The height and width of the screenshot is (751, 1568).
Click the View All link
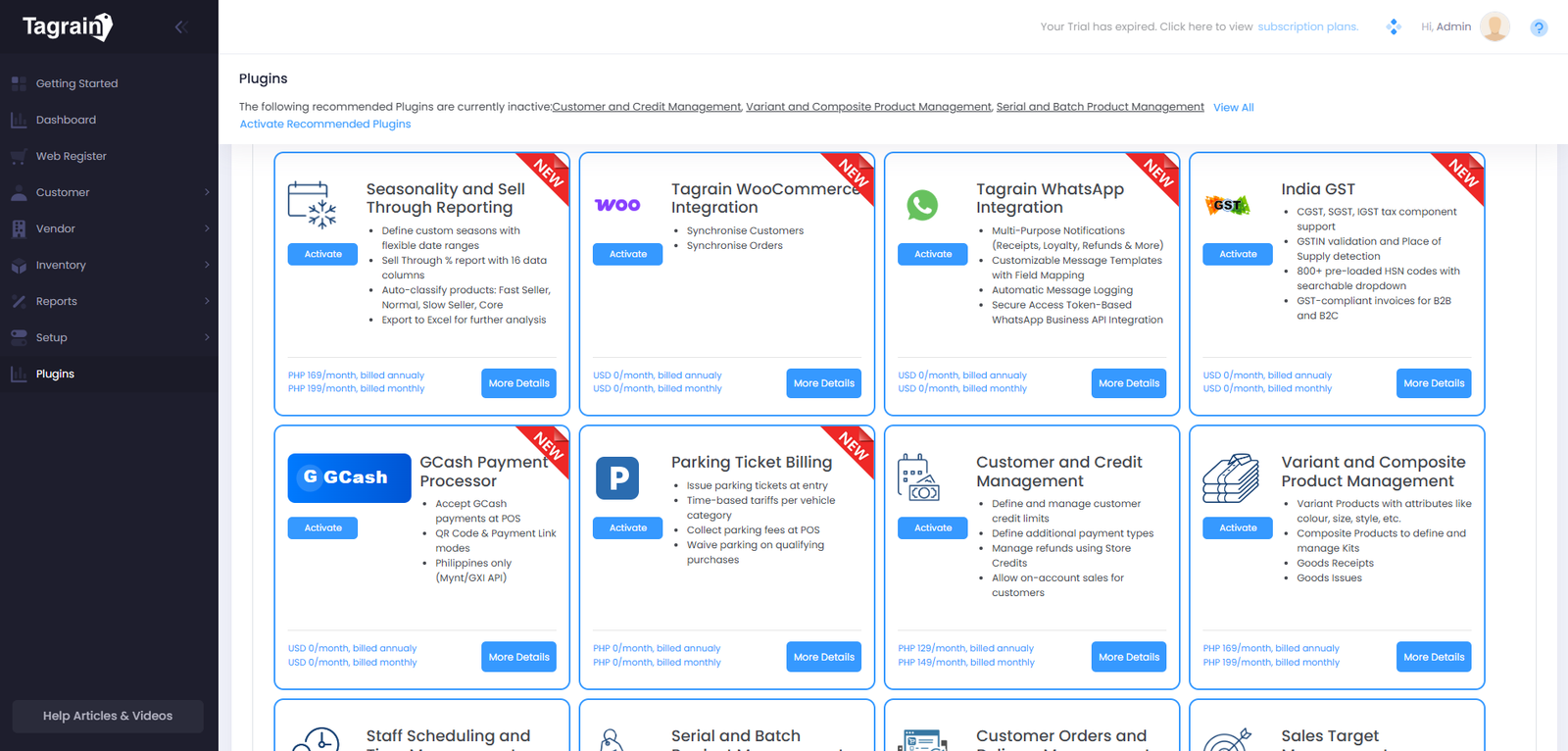[x=1234, y=108]
